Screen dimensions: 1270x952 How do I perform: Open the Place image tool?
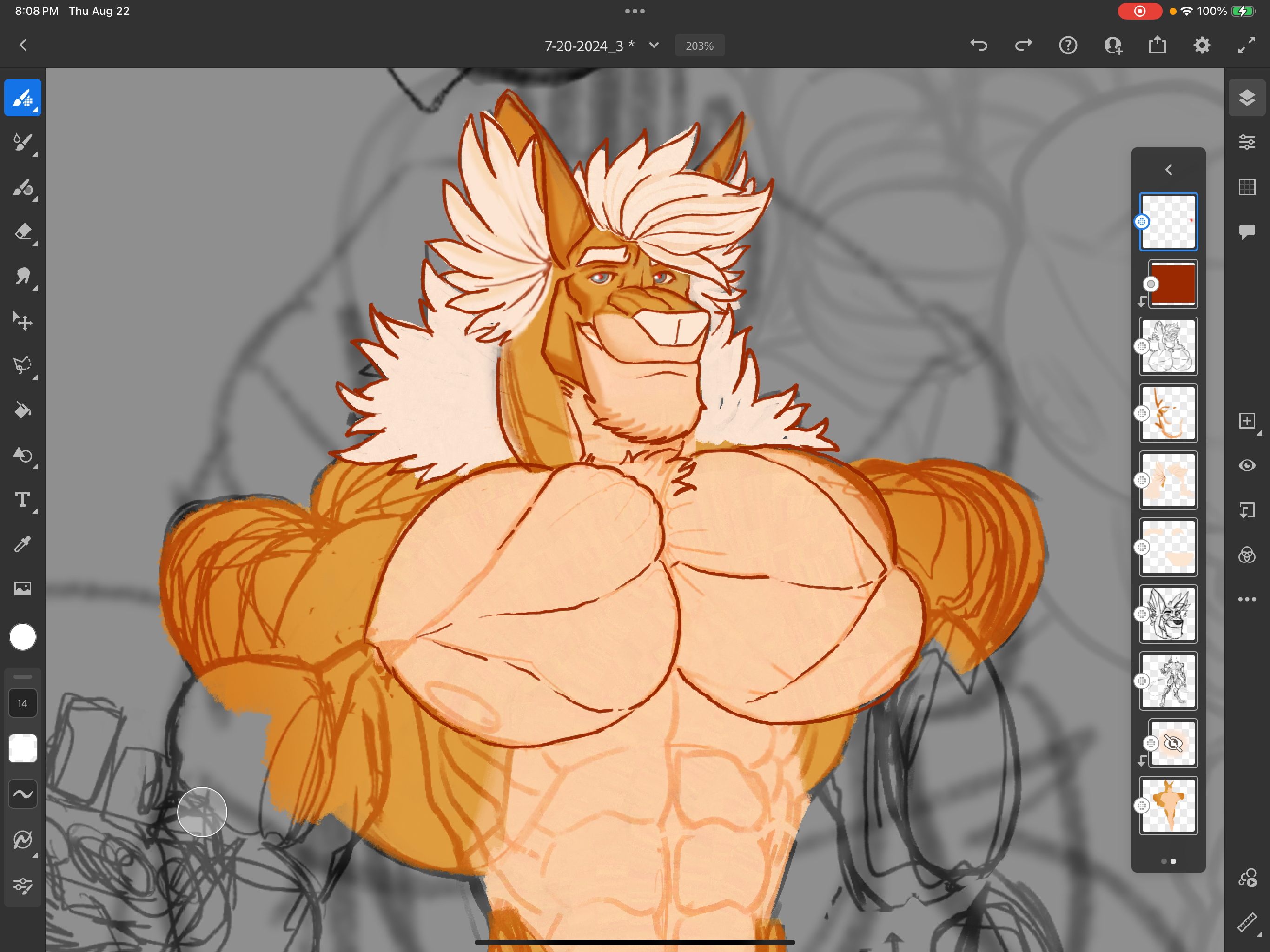22,588
